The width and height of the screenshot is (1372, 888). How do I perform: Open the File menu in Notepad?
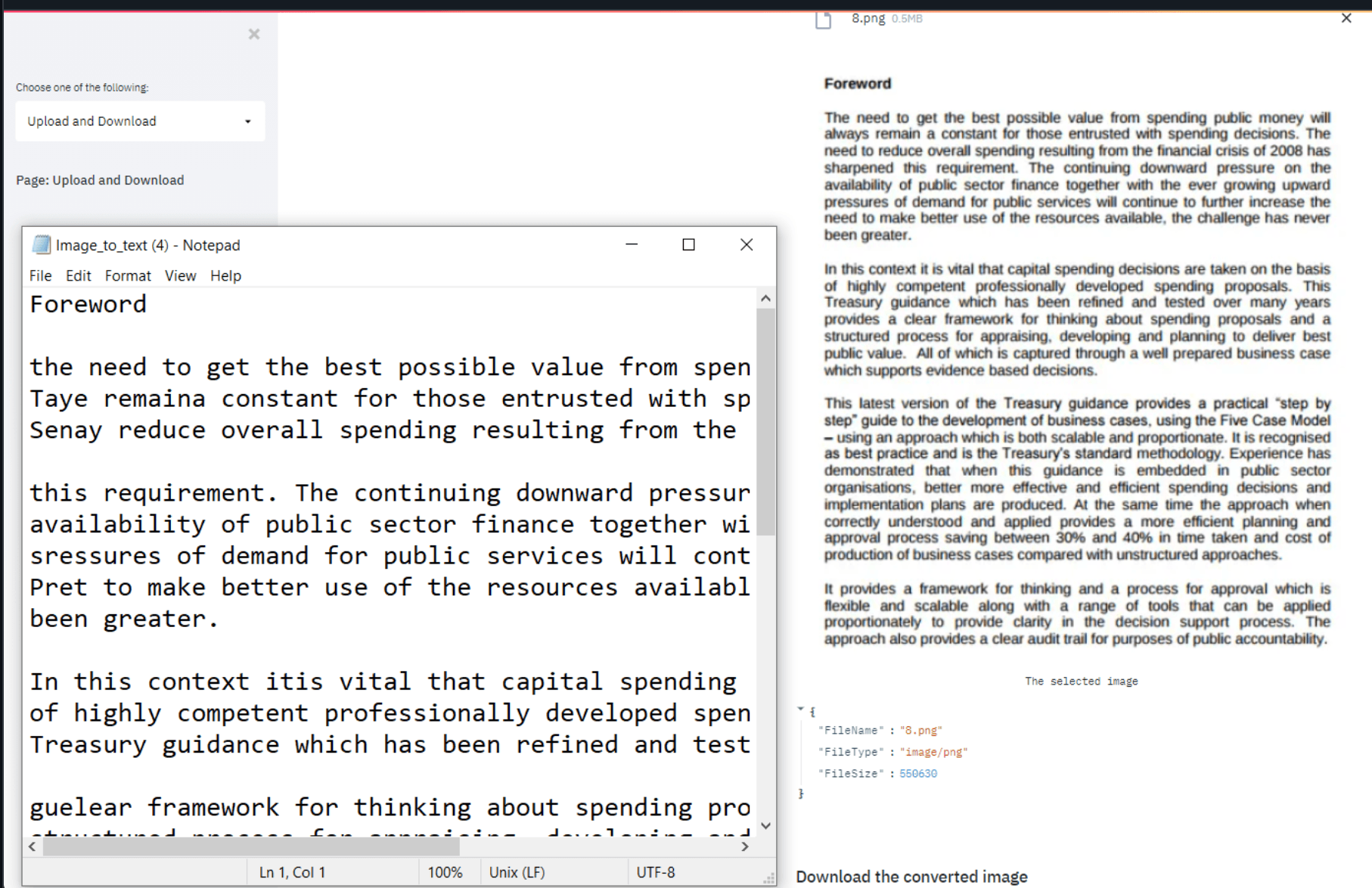(x=40, y=275)
